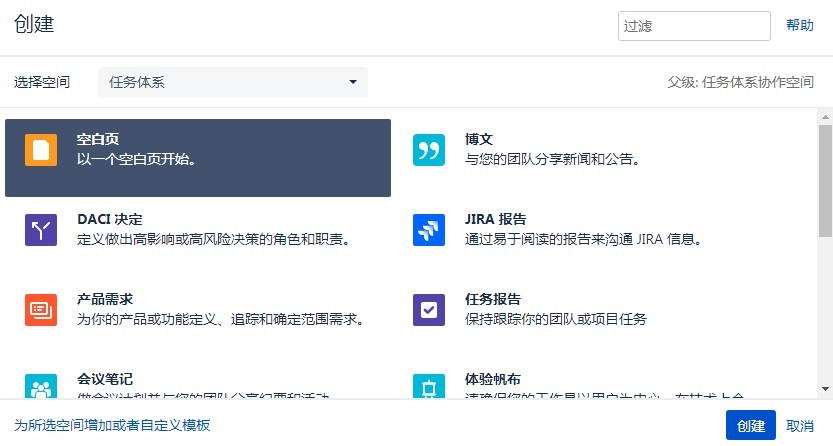Click the orange 空白页 blank page icon
Screen dimensions: 833x446
pyautogui.click(x=41, y=150)
